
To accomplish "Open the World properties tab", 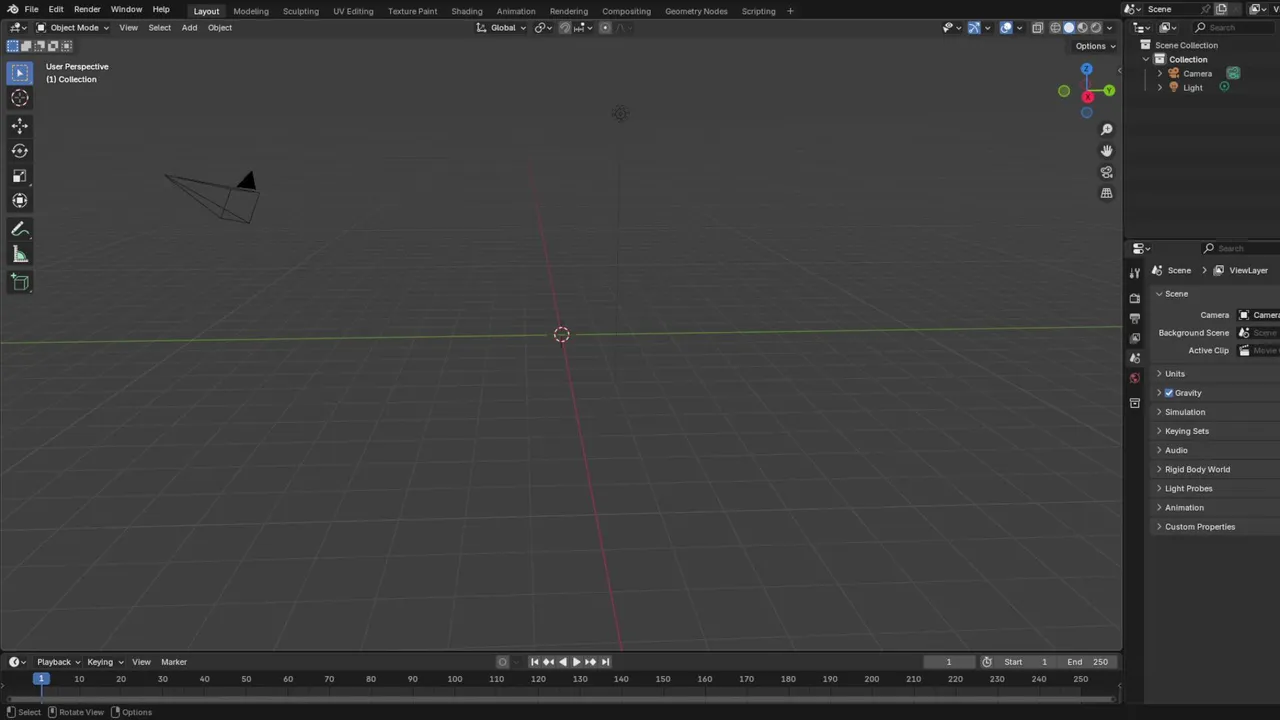I will click(1134, 378).
